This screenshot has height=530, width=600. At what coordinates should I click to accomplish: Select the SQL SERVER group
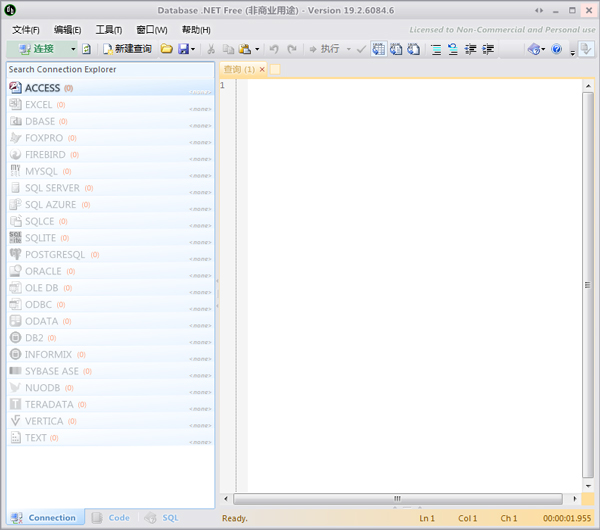coord(110,188)
